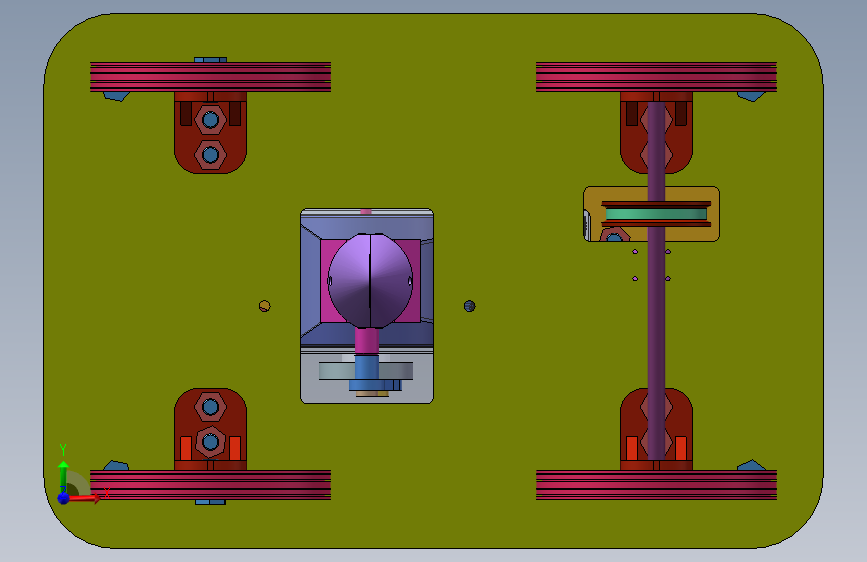Pick the blue part above bottom-right wheel
Image resolution: width=867 pixels, height=562 pixels.
751,465
